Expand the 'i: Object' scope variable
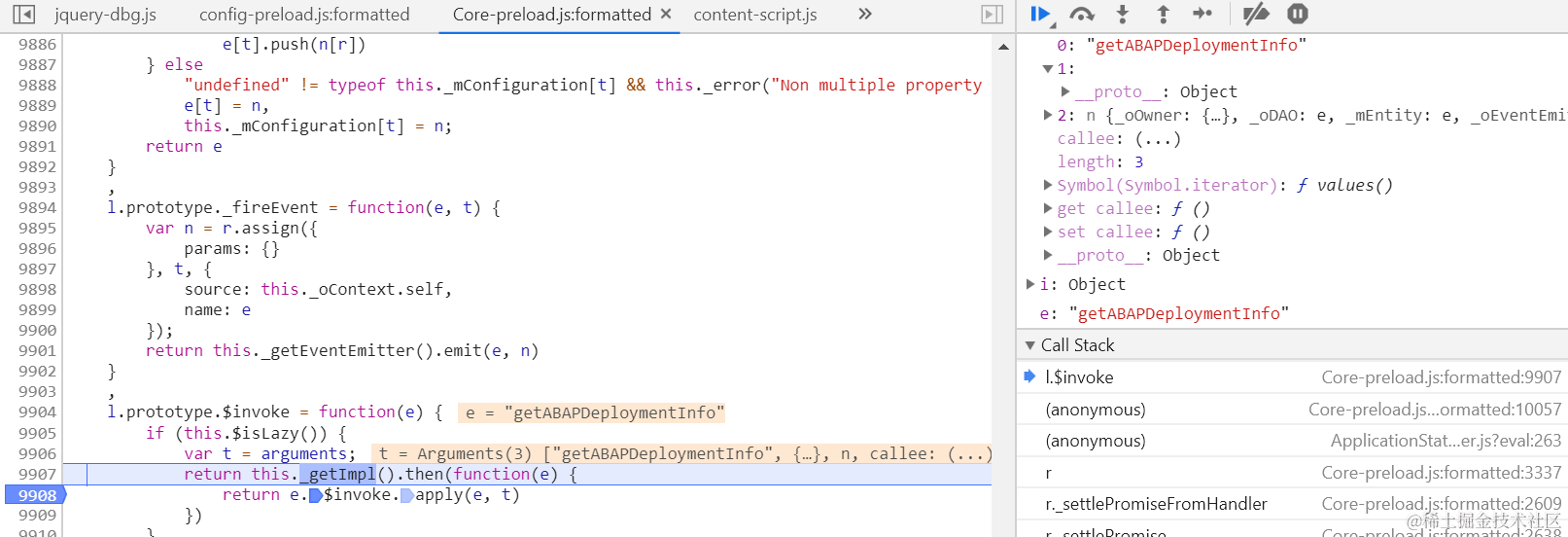The height and width of the screenshot is (537, 1568). click(1030, 284)
